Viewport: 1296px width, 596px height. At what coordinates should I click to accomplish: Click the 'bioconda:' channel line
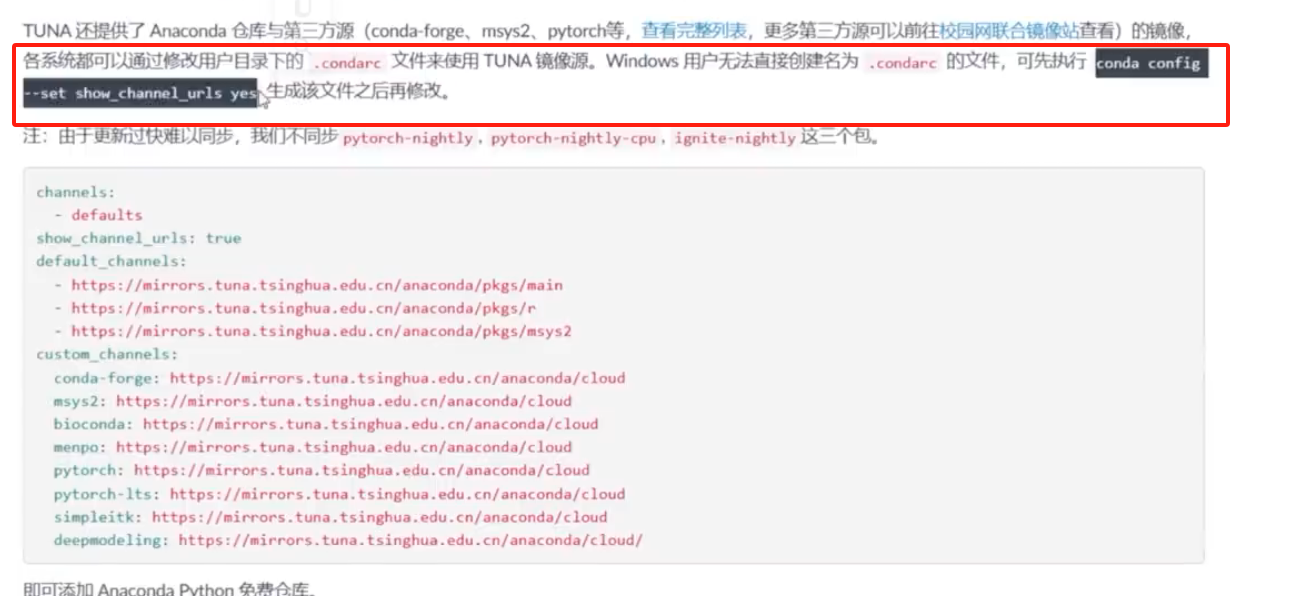[326, 424]
